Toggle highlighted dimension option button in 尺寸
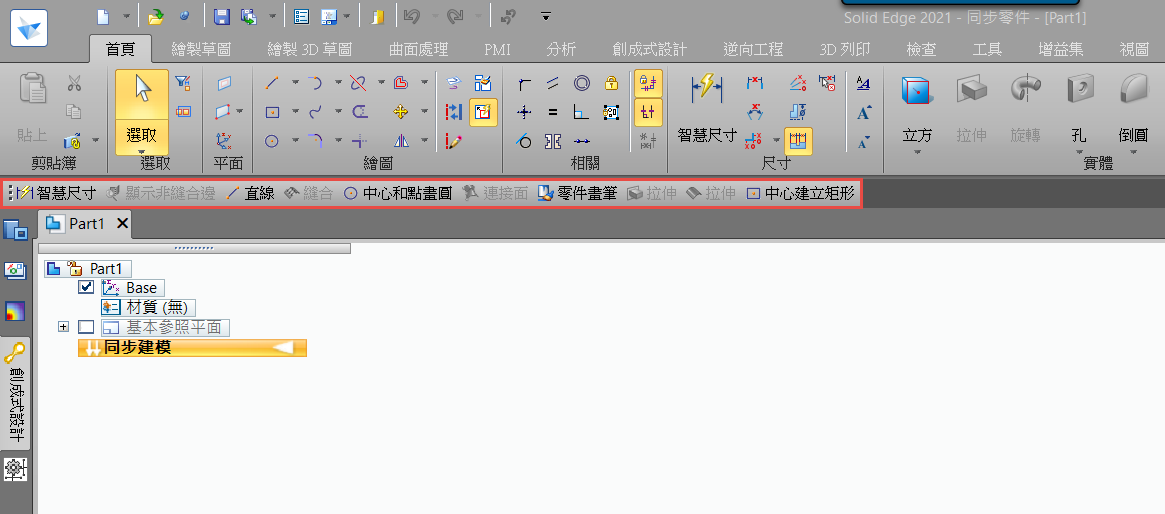Image resolution: width=1165 pixels, height=514 pixels. (799, 140)
